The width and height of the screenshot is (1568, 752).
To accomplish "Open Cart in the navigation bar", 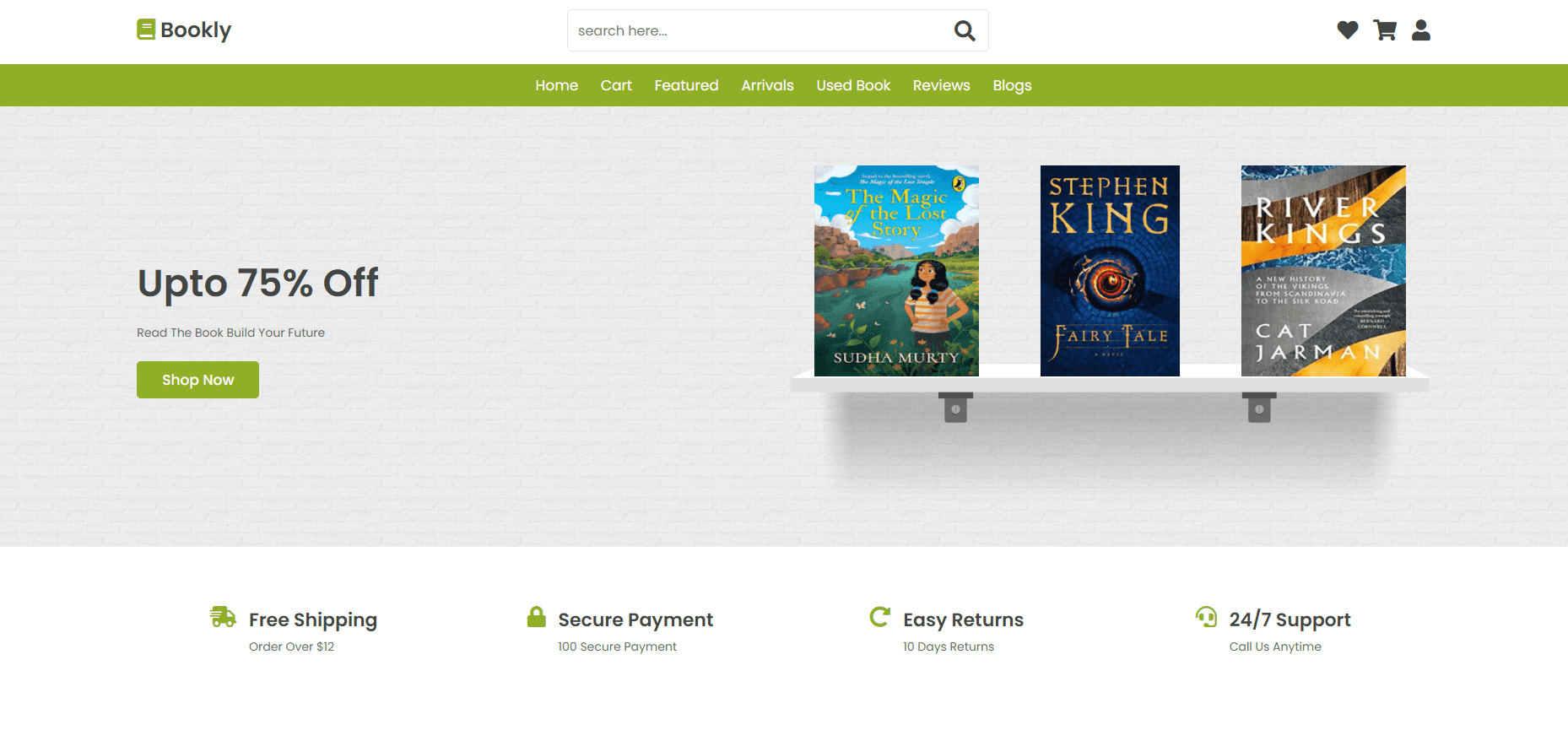I will click(x=616, y=85).
